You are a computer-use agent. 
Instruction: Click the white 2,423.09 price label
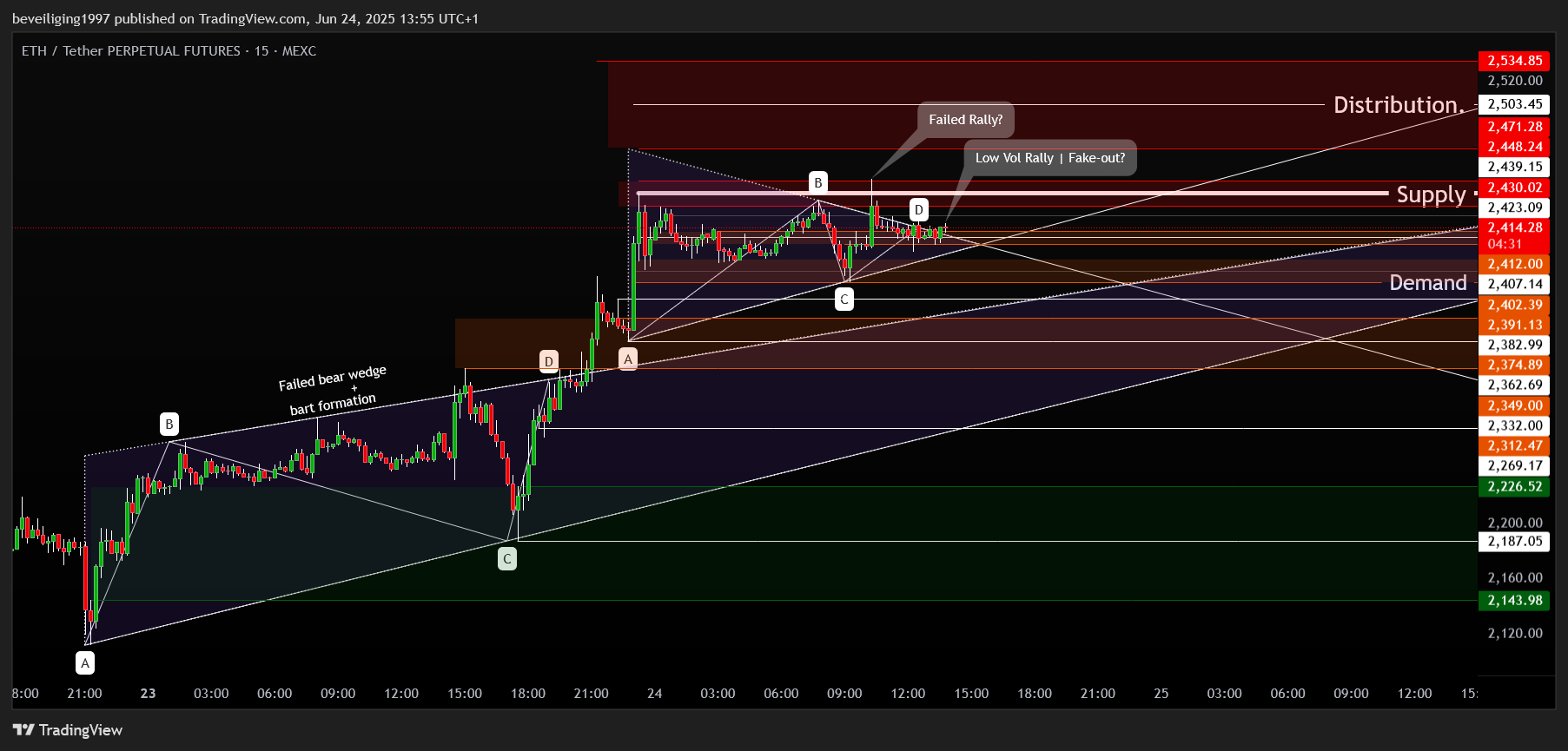tap(1514, 208)
